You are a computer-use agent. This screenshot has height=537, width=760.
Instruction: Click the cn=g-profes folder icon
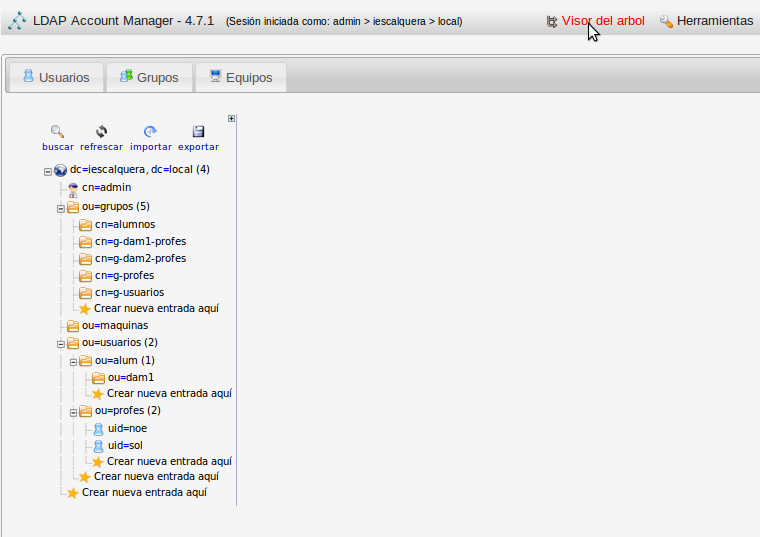click(85, 276)
